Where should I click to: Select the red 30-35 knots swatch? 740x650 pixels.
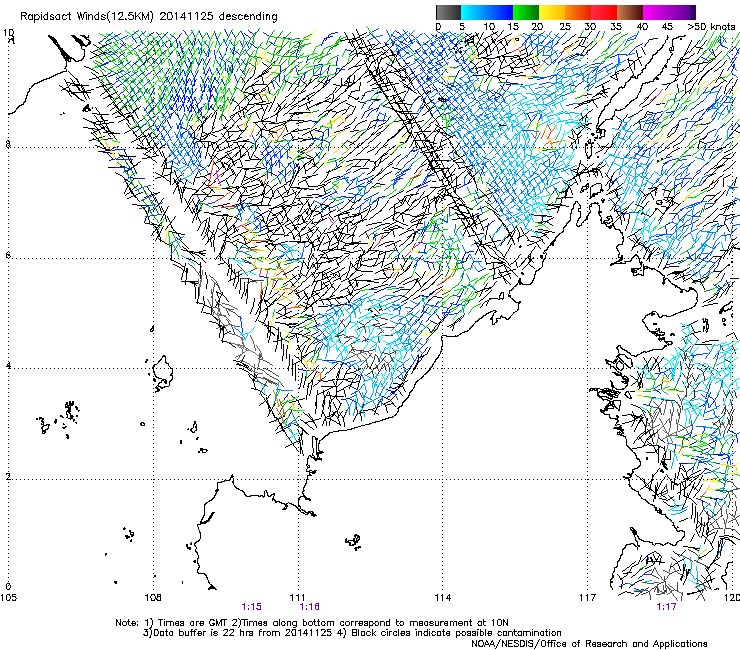point(604,12)
